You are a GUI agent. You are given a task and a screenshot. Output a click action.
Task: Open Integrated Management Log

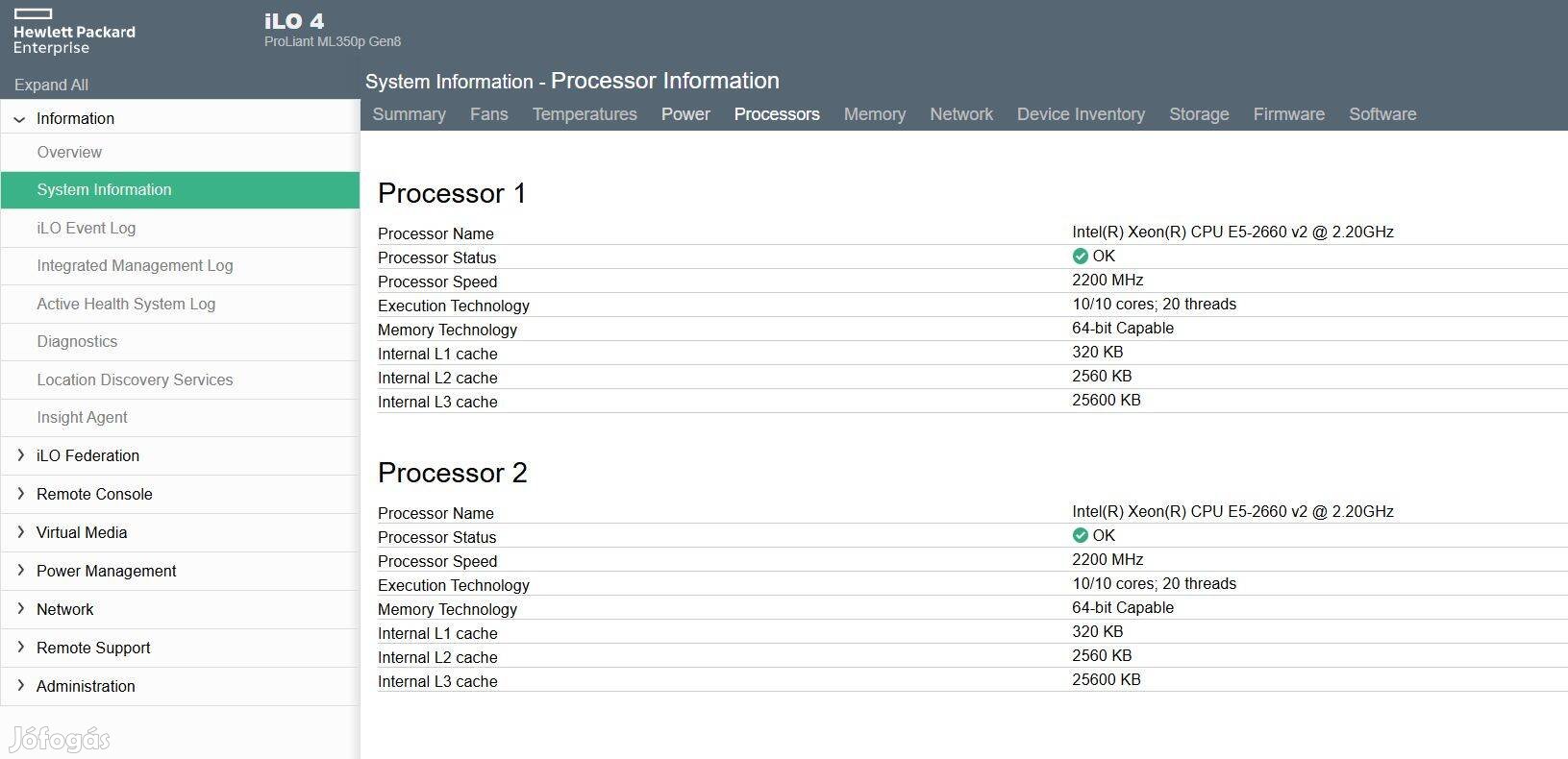click(x=180, y=265)
